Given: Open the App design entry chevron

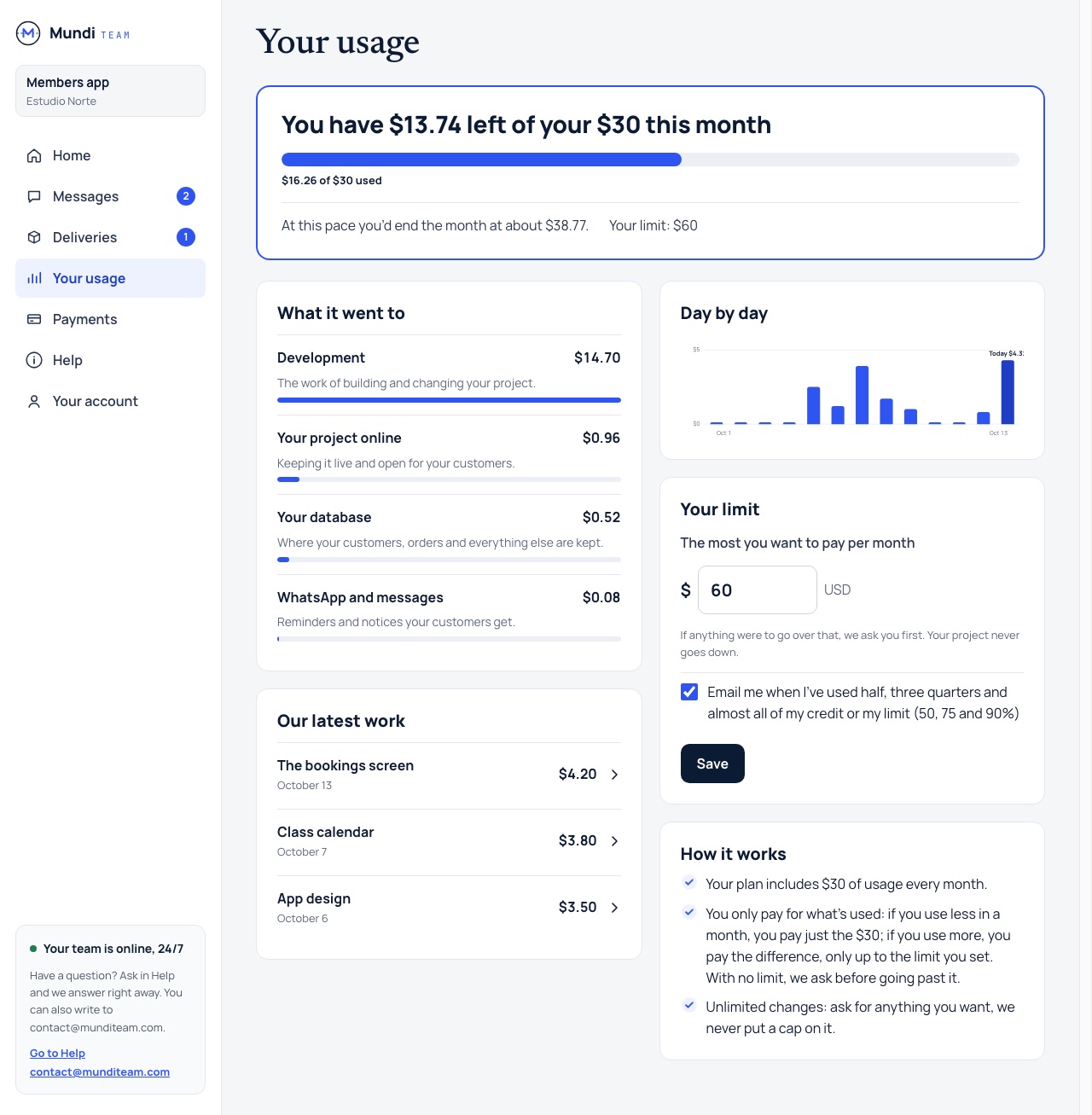Looking at the screenshot, I should pos(614,908).
